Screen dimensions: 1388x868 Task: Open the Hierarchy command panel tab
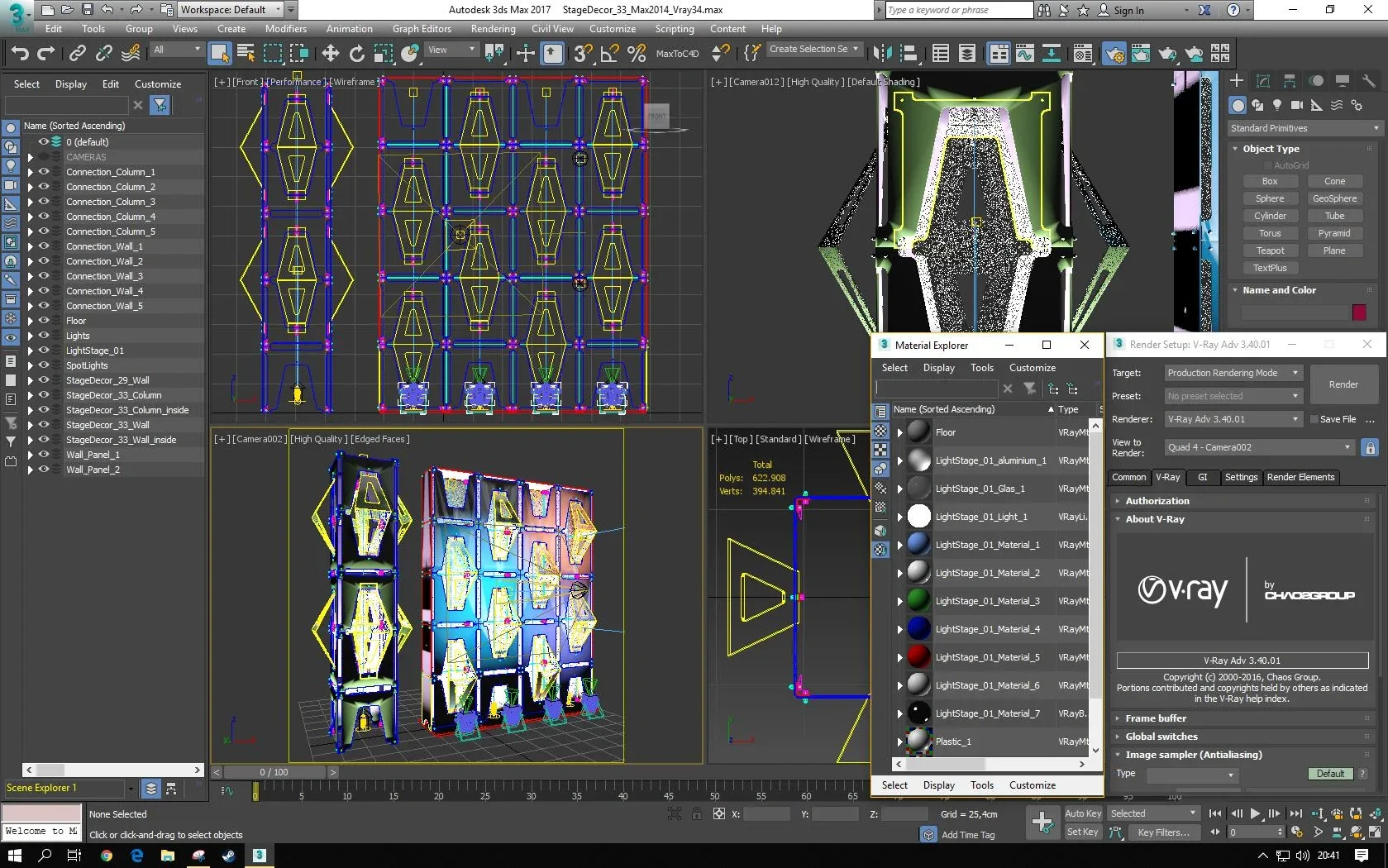[1290, 81]
